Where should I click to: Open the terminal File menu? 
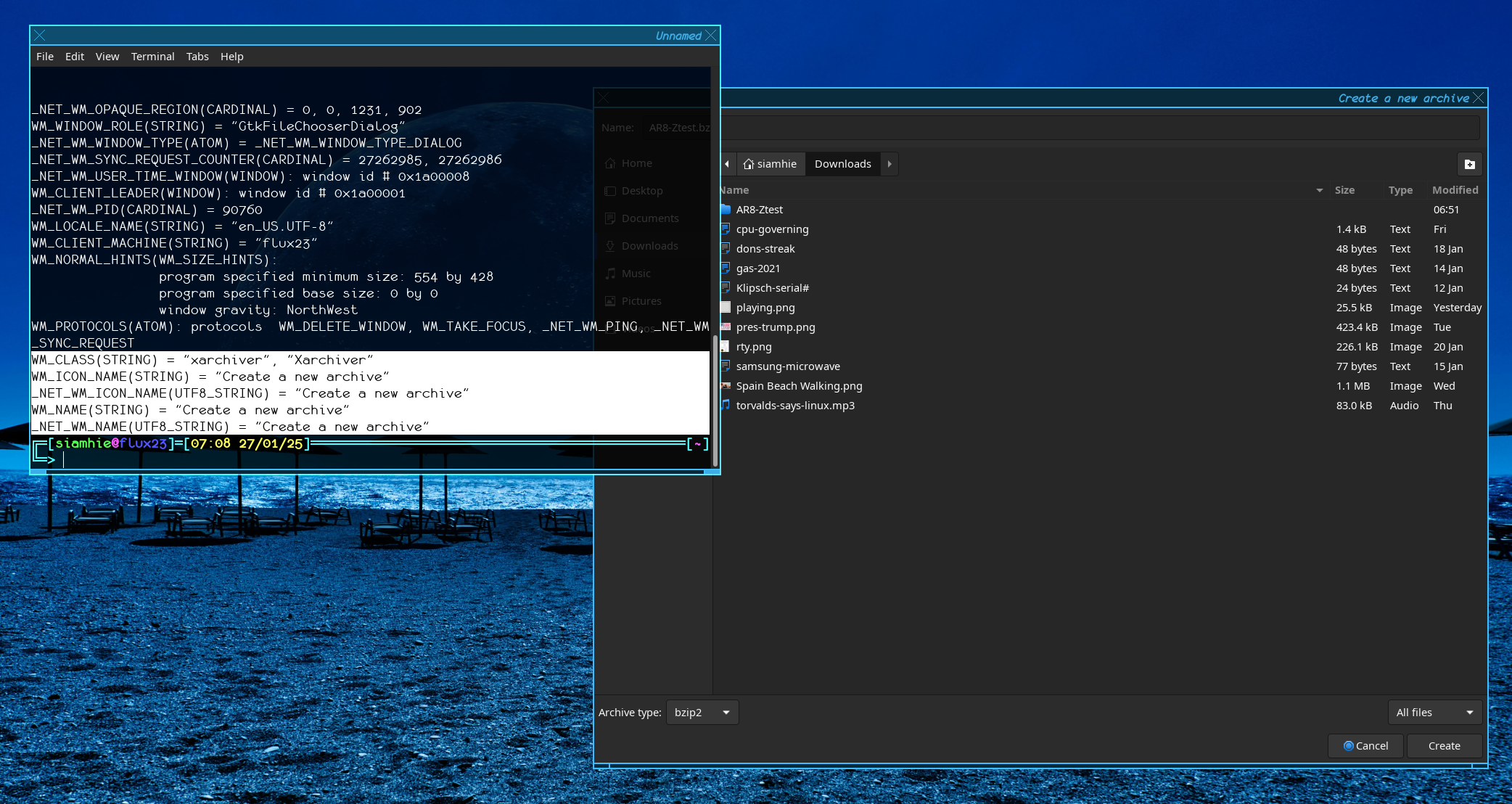coord(45,57)
